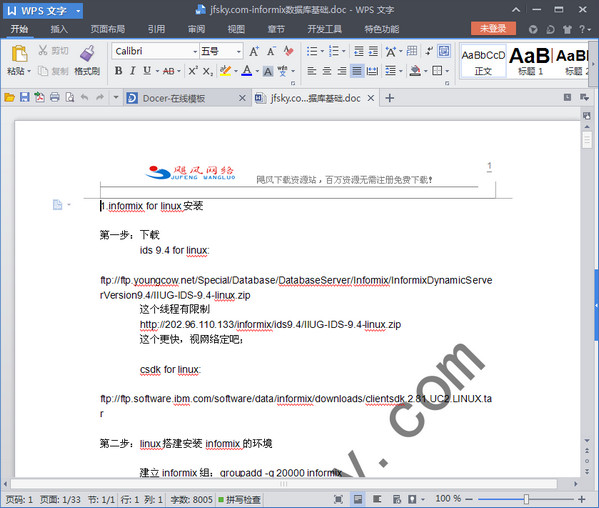
Task: Click the Paste clipboard icon
Action: point(19,53)
